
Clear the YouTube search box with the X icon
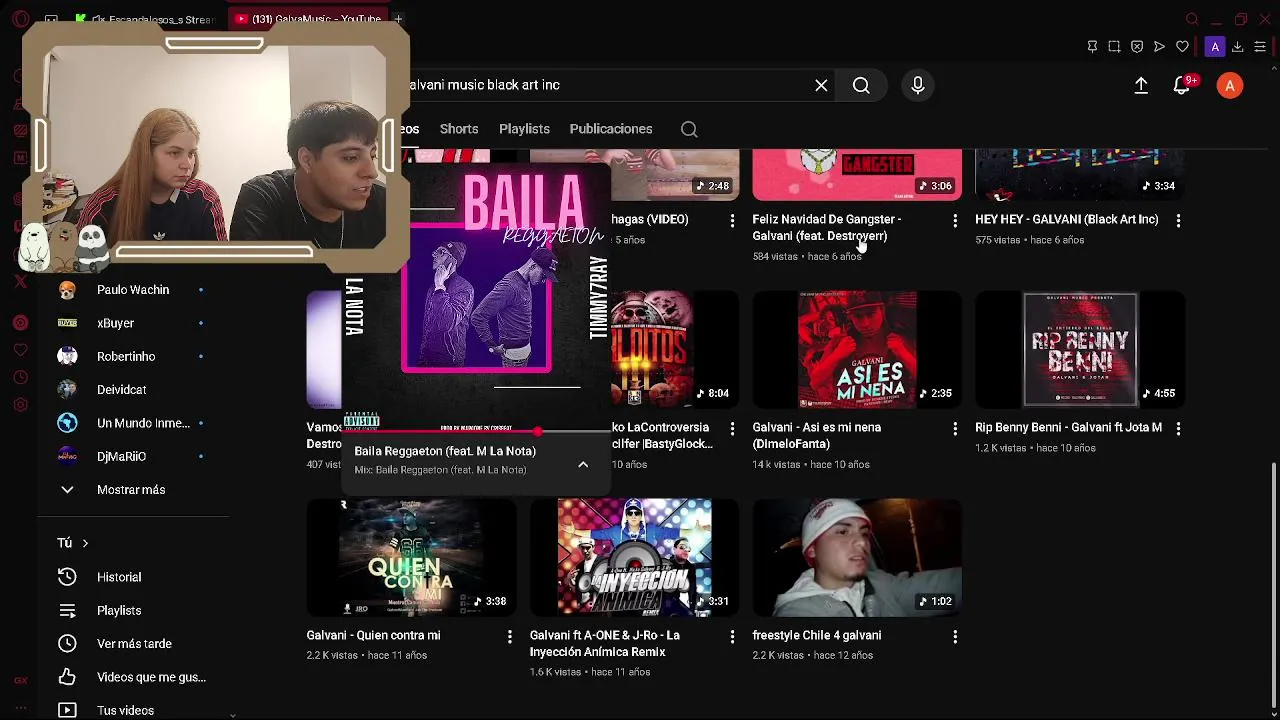point(821,85)
